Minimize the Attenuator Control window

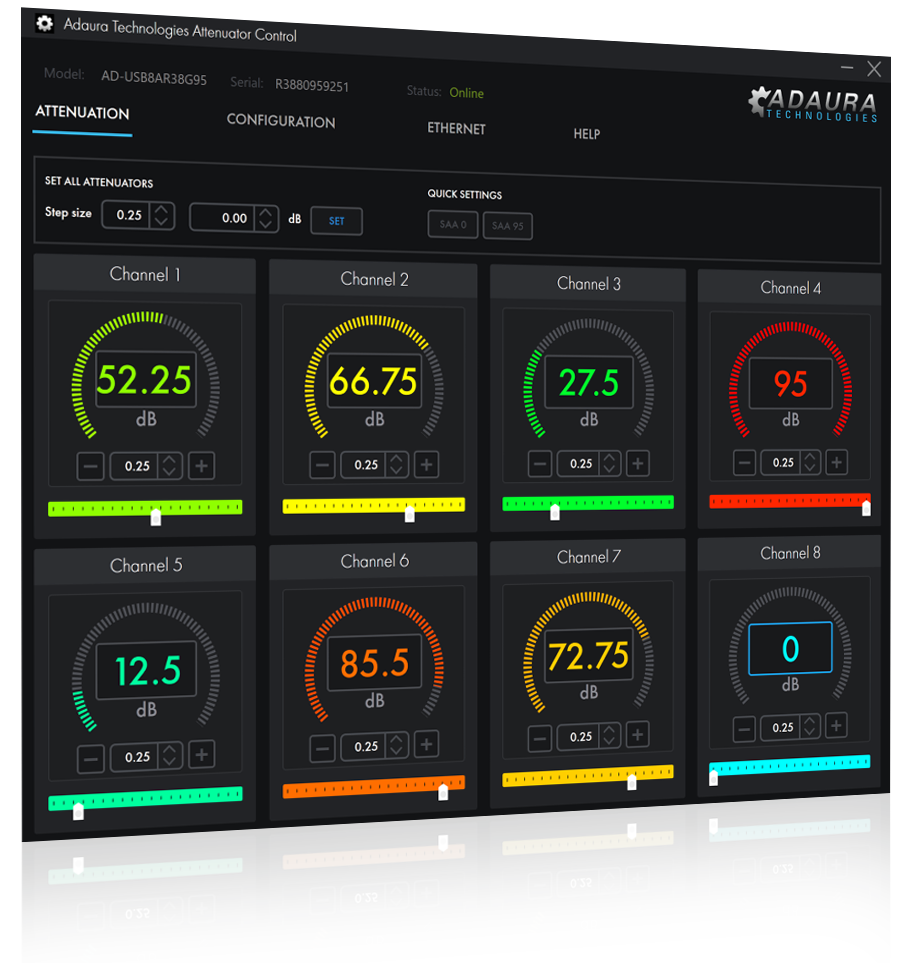click(x=847, y=67)
